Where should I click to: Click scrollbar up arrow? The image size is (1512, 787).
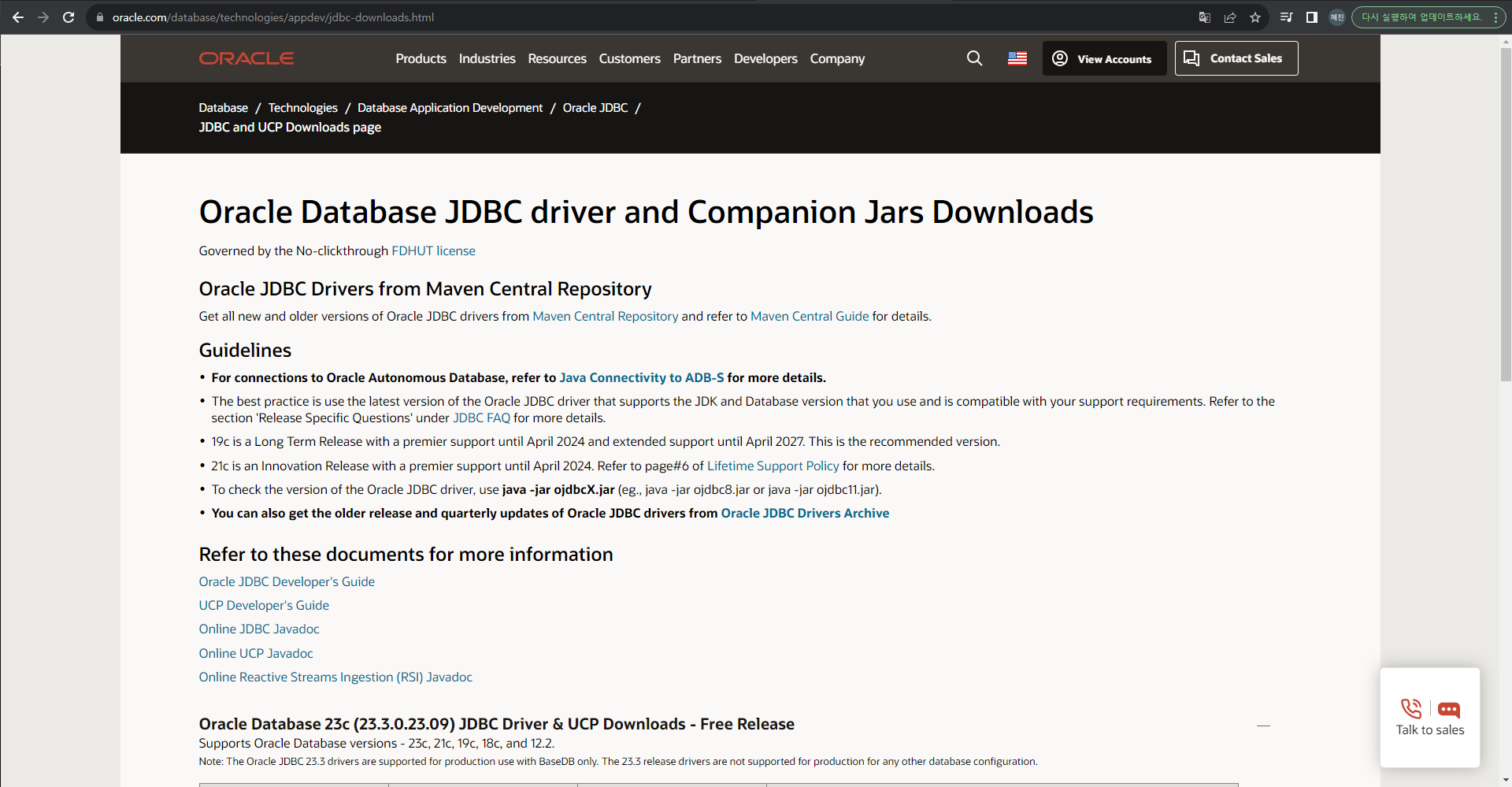pyautogui.click(x=1506, y=42)
